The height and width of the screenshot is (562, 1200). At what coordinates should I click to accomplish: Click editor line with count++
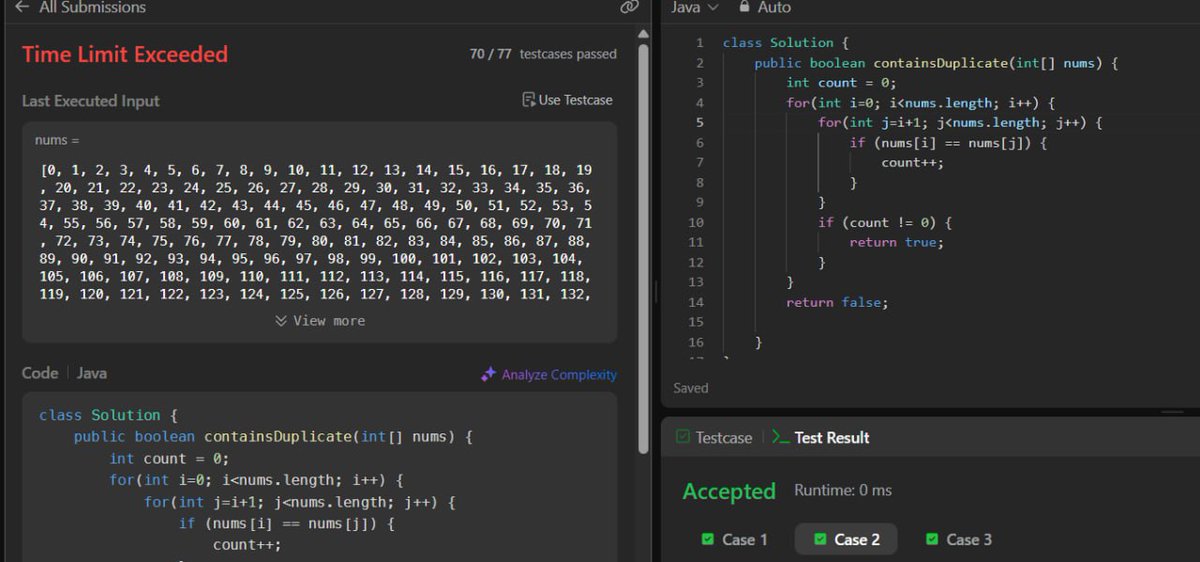[x=912, y=163]
